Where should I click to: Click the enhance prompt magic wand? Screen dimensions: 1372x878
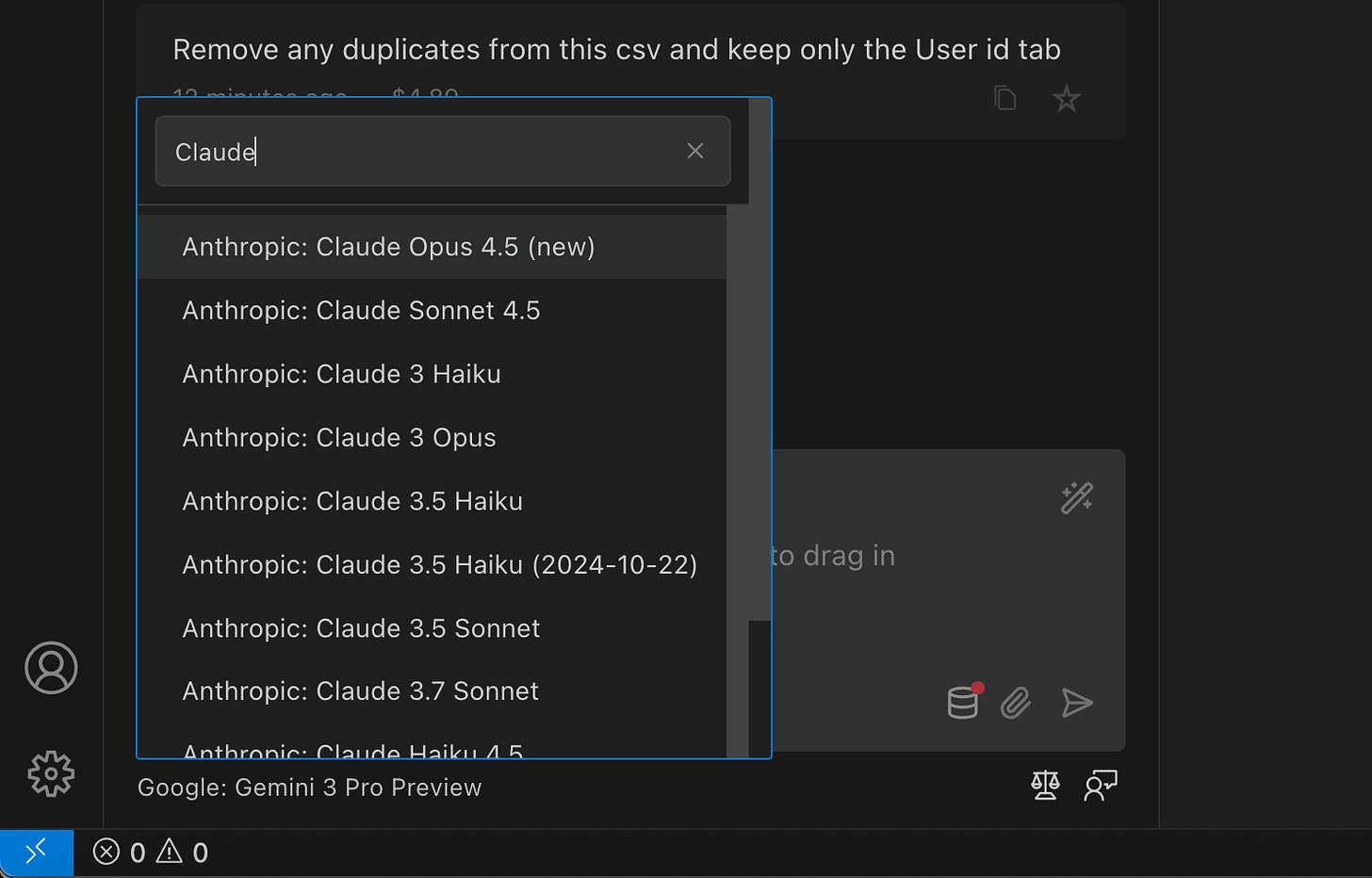[1076, 497]
